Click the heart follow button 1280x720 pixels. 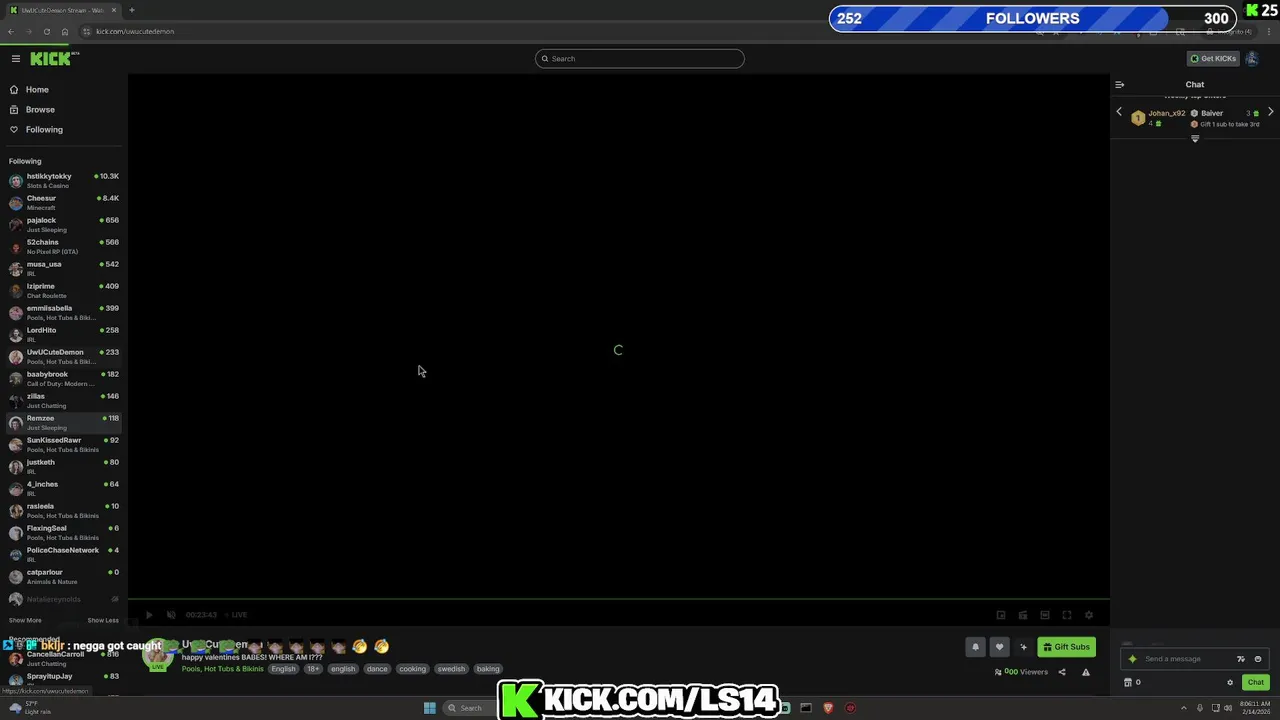(x=999, y=647)
